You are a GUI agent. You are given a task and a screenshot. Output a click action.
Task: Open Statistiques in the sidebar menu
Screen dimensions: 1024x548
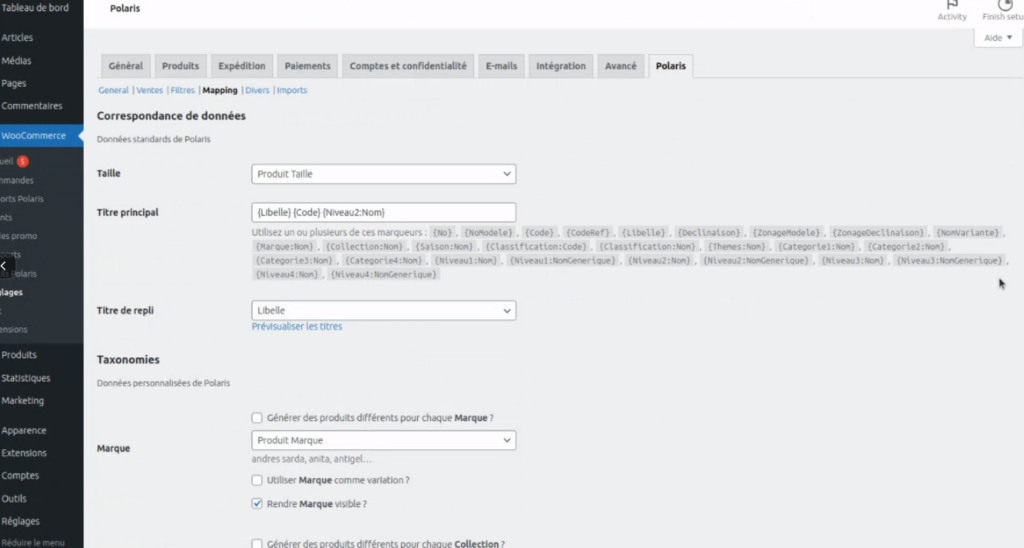[x=25, y=378]
